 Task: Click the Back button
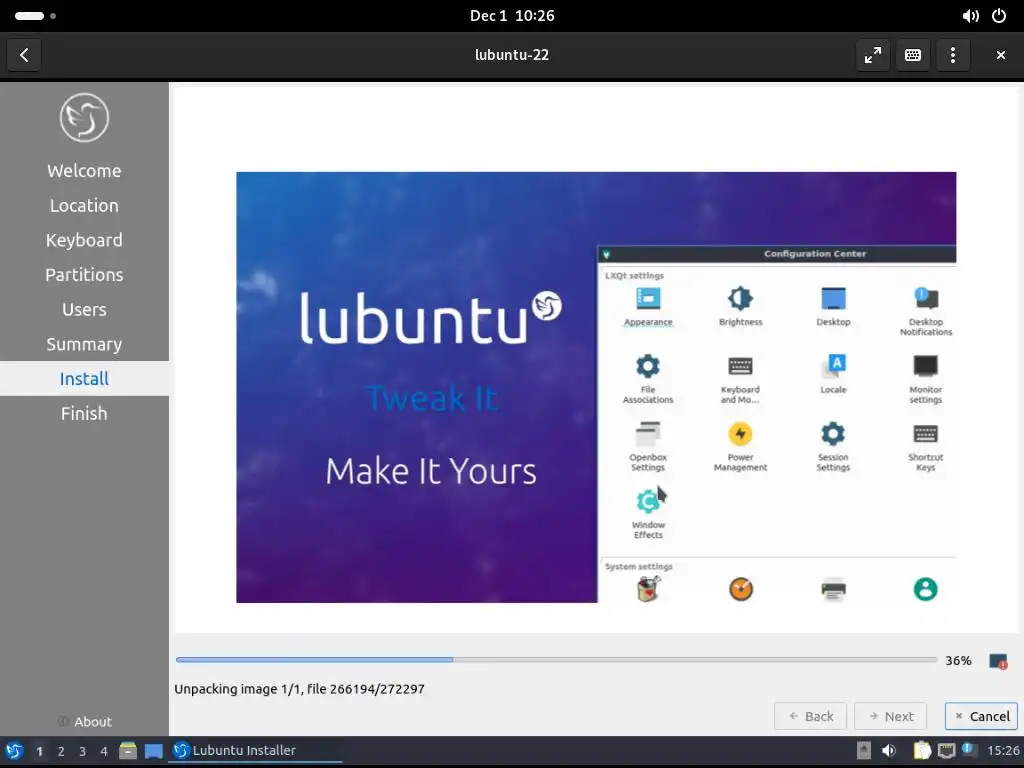click(810, 716)
